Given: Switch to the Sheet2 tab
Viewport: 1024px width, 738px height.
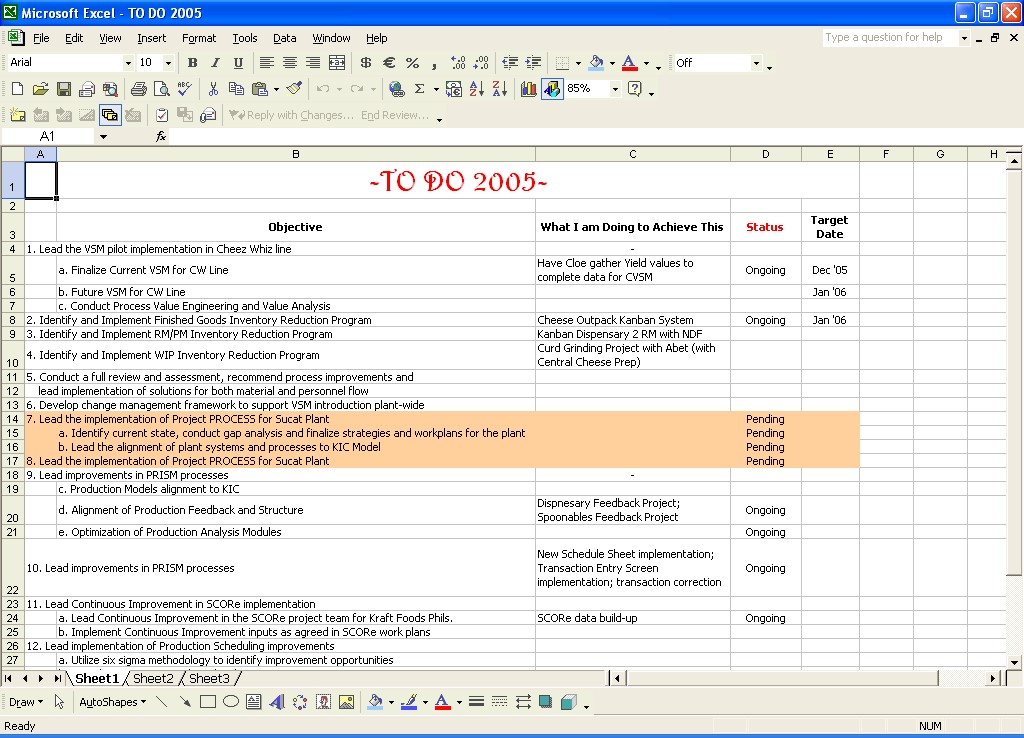Looking at the screenshot, I should (153, 679).
